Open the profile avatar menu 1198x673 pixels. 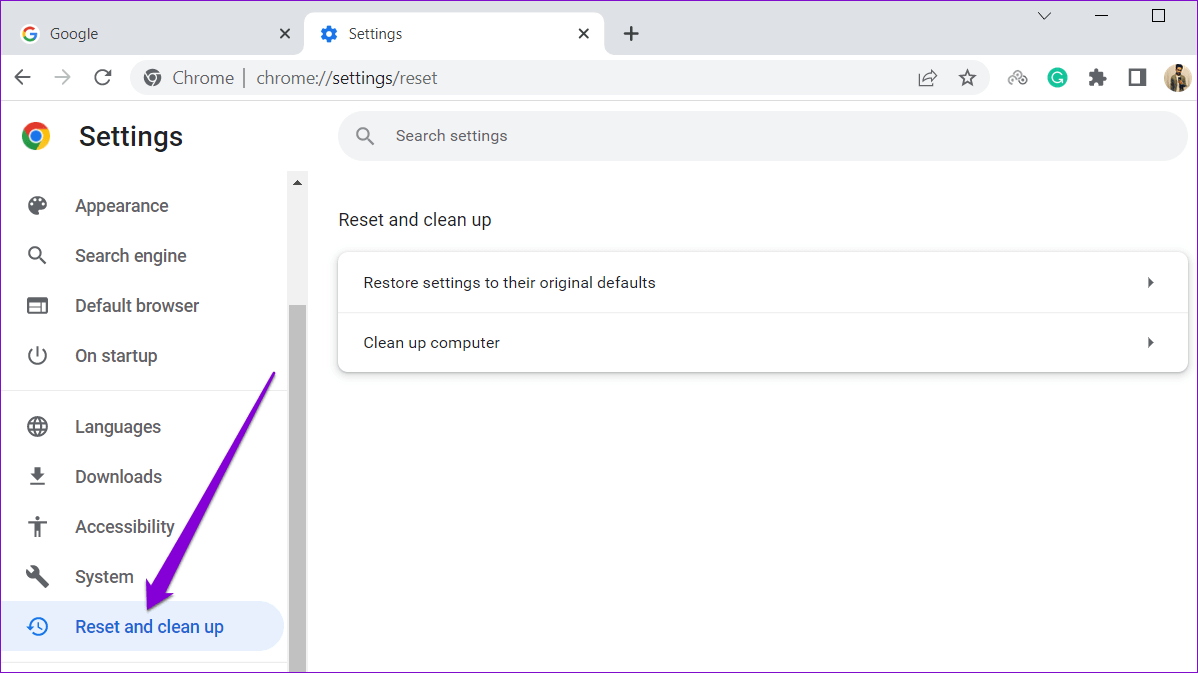[1177, 78]
